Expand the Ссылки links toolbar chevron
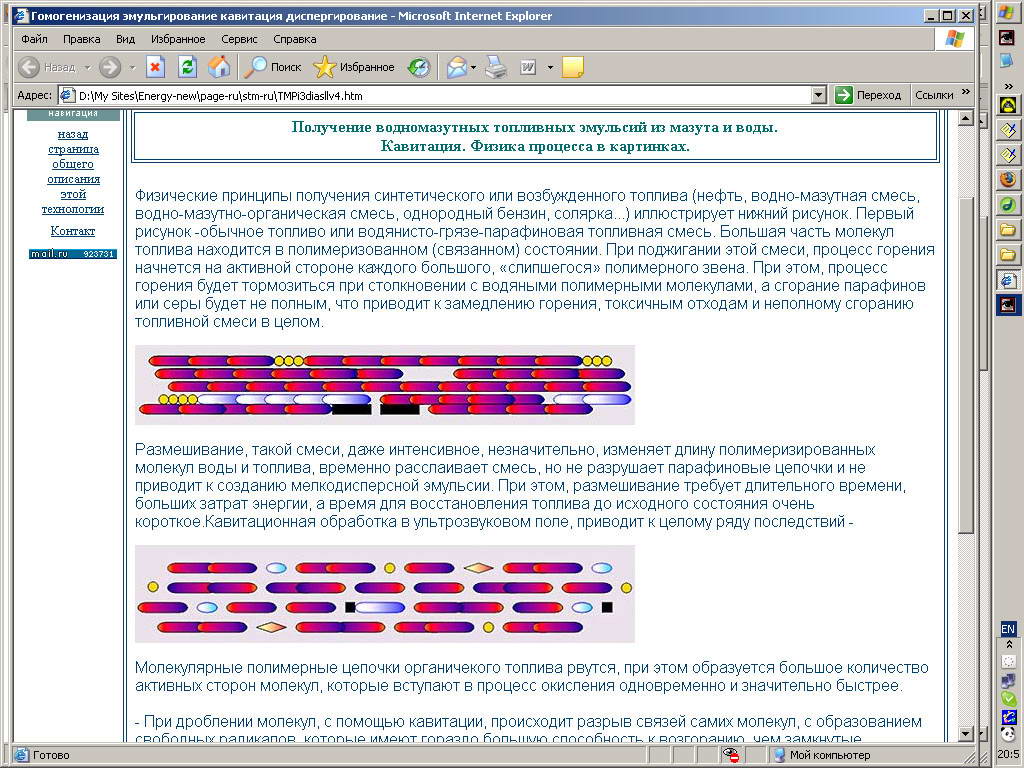Screen dimensions: 1024x768 pyautogui.click(x=966, y=91)
